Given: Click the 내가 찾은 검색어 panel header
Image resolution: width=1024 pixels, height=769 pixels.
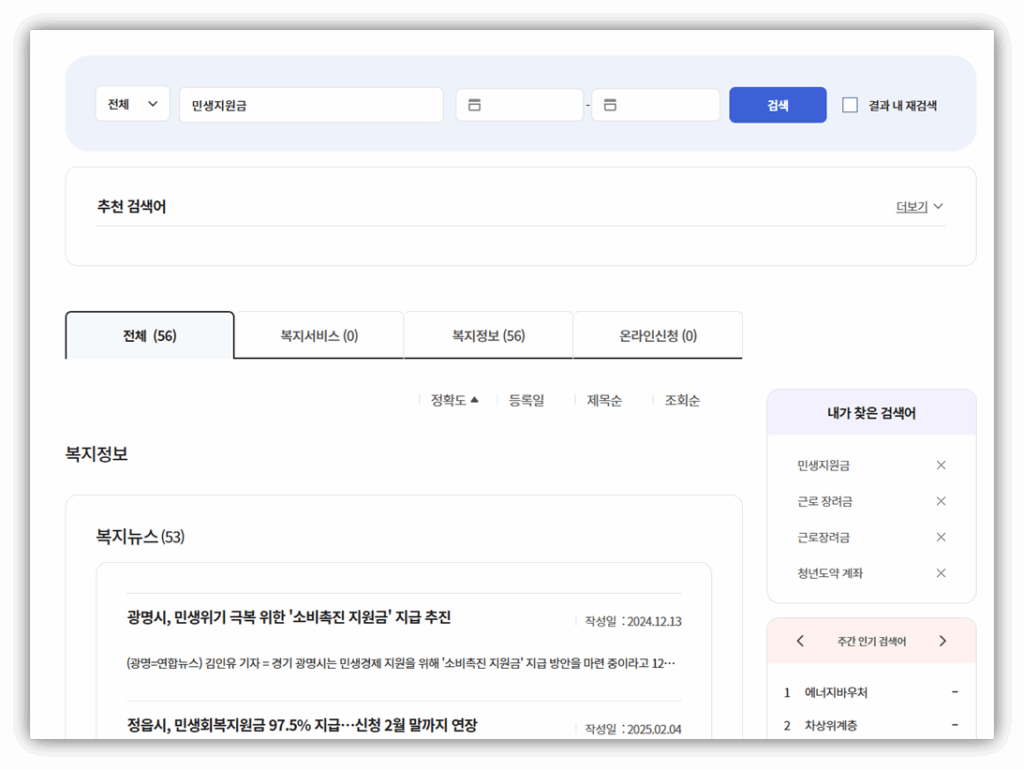Looking at the screenshot, I should click(x=871, y=413).
